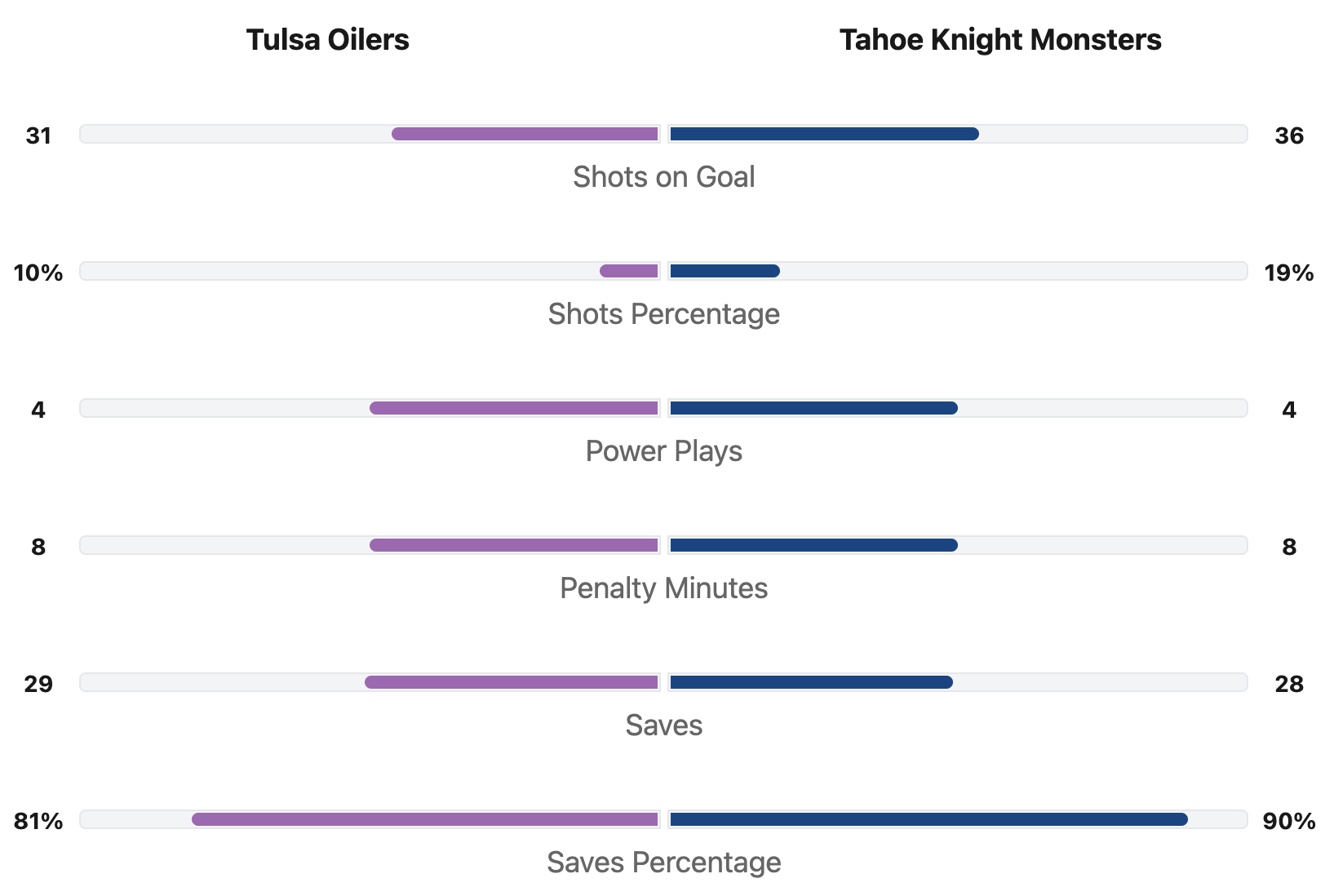
Task: Select the Shots on Goal label
Action: (663, 177)
